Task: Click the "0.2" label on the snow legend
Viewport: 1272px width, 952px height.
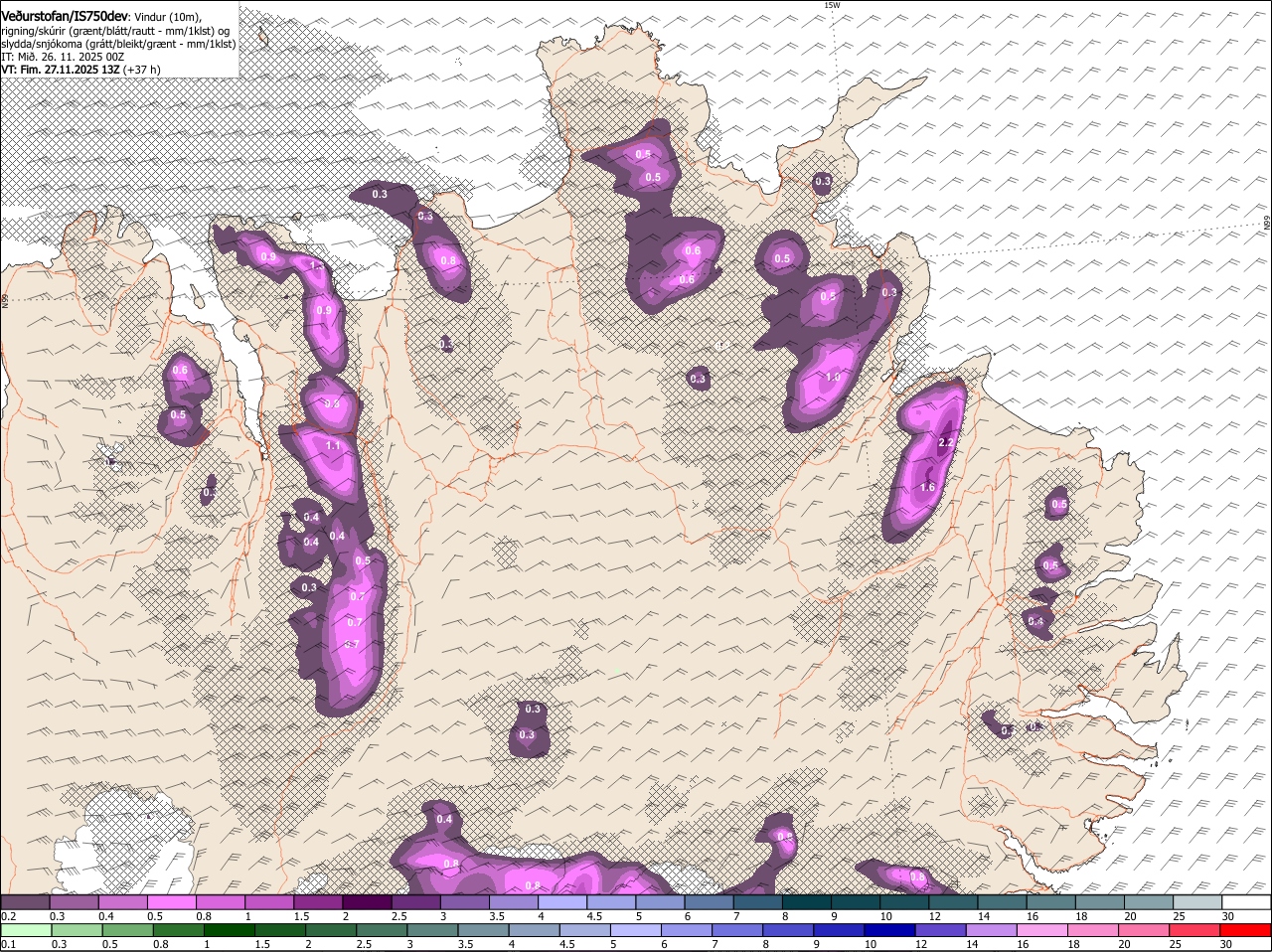Action: click(8, 916)
